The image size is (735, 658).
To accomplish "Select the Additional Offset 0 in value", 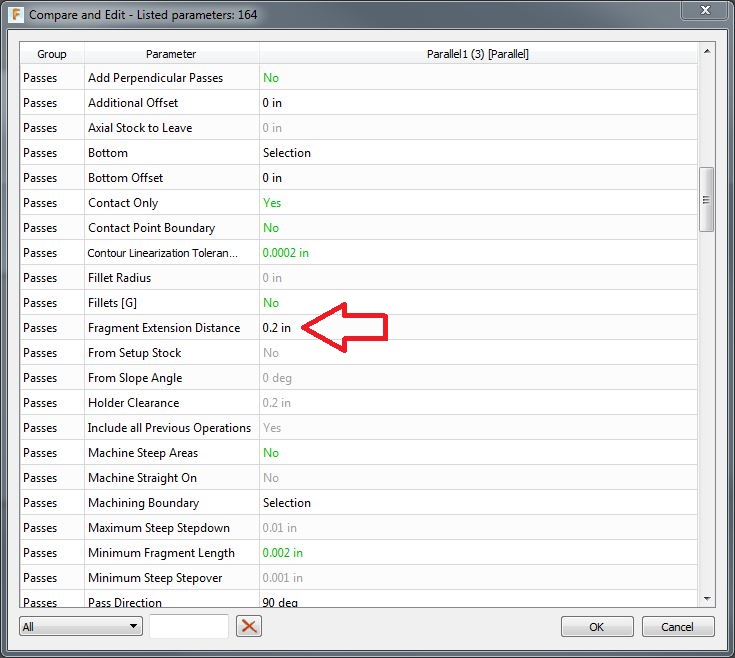I will (x=272, y=103).
